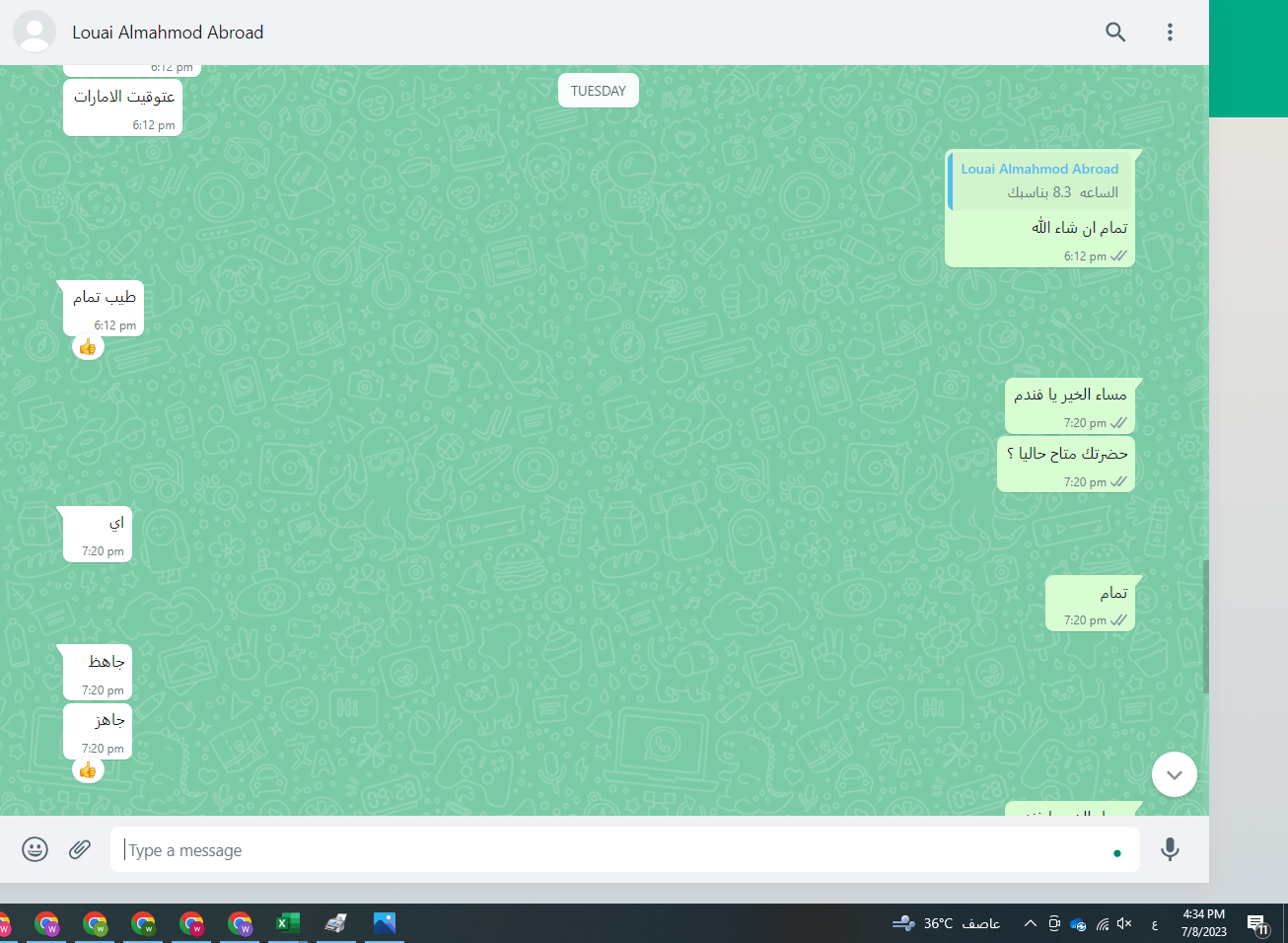Click the muted volume icon

1125,923
